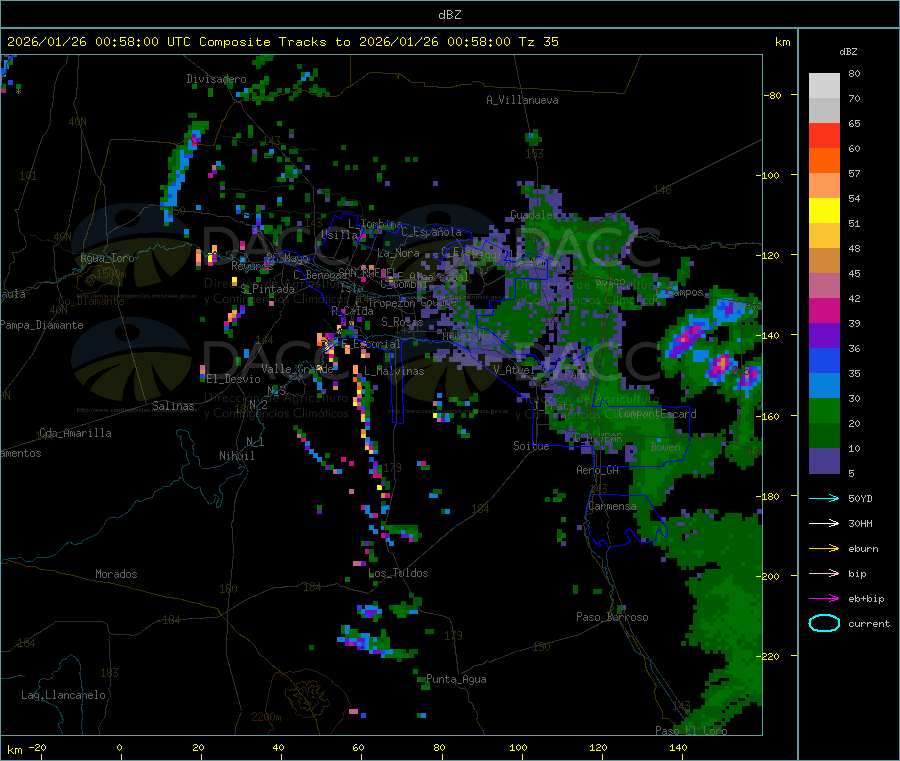Image resolution: width=900 pixels, height=761 pixels.
Task: Click the Pampa_Diamante map label
Action: coord(41,325)
